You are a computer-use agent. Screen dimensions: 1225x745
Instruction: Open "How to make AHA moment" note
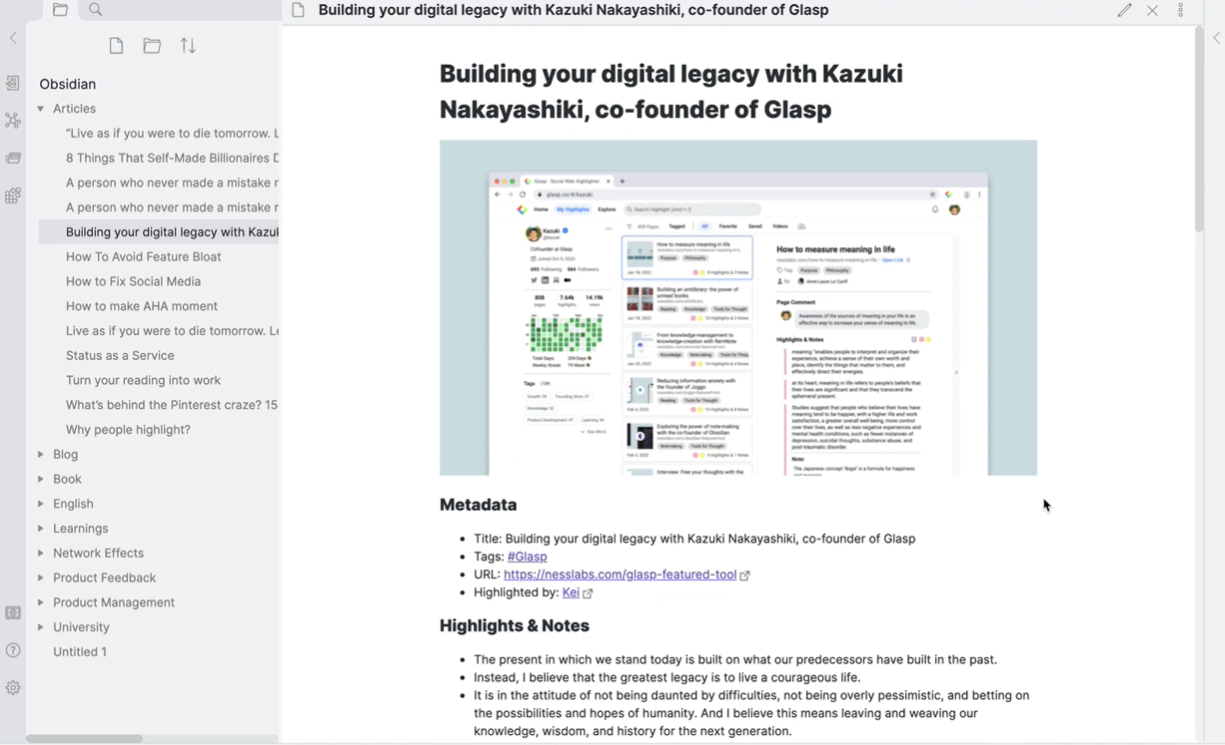(141, 306)
